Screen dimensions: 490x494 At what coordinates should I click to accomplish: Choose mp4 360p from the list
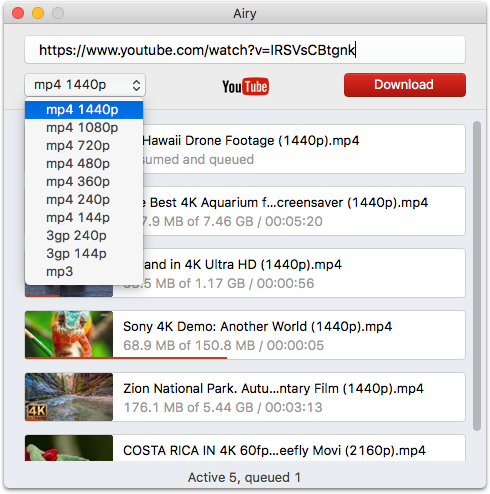(84, 182)
